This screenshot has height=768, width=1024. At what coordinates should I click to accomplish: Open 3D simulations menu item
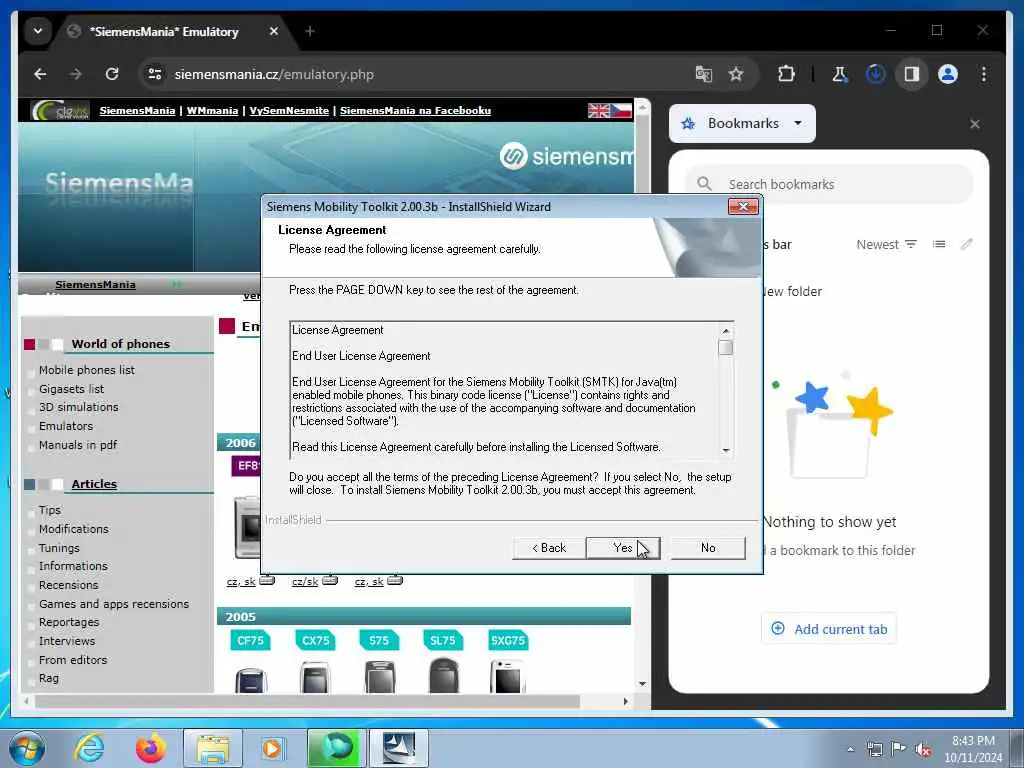click(x=78, y=407)
